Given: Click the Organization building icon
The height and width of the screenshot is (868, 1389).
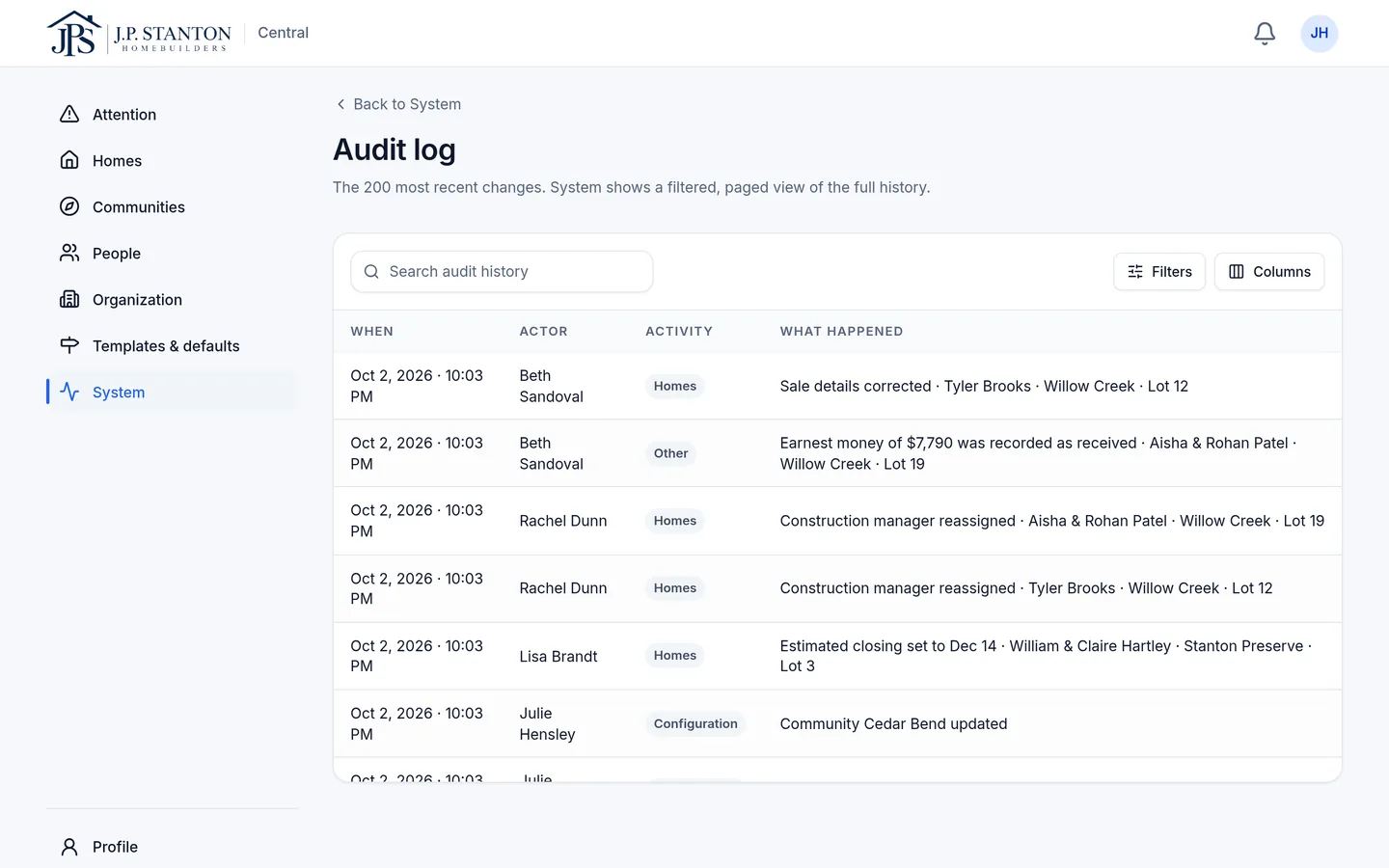Looking at the screenshot, I should pos(69,299).
